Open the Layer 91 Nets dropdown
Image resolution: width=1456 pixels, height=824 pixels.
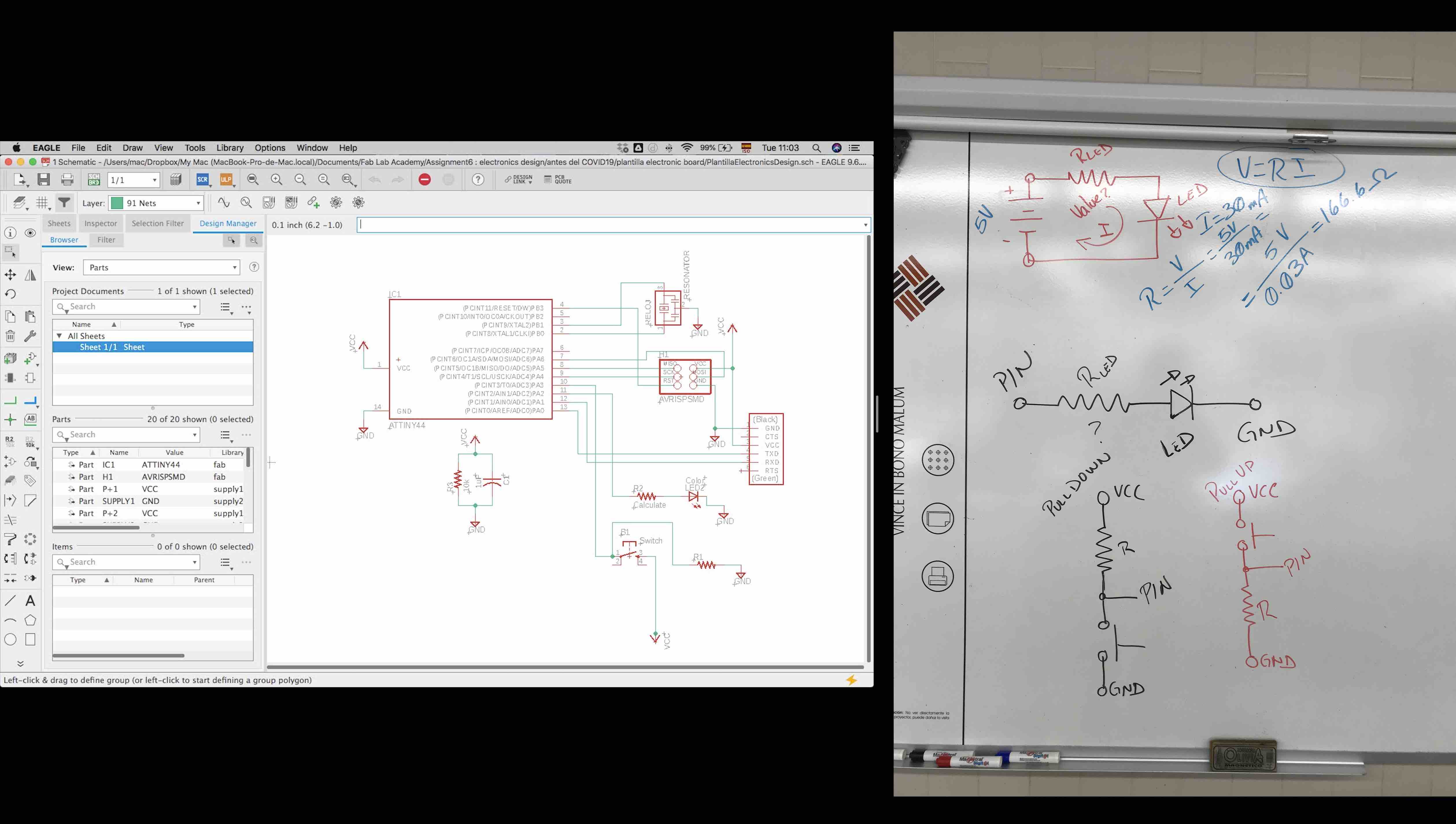tap(156, 203)
